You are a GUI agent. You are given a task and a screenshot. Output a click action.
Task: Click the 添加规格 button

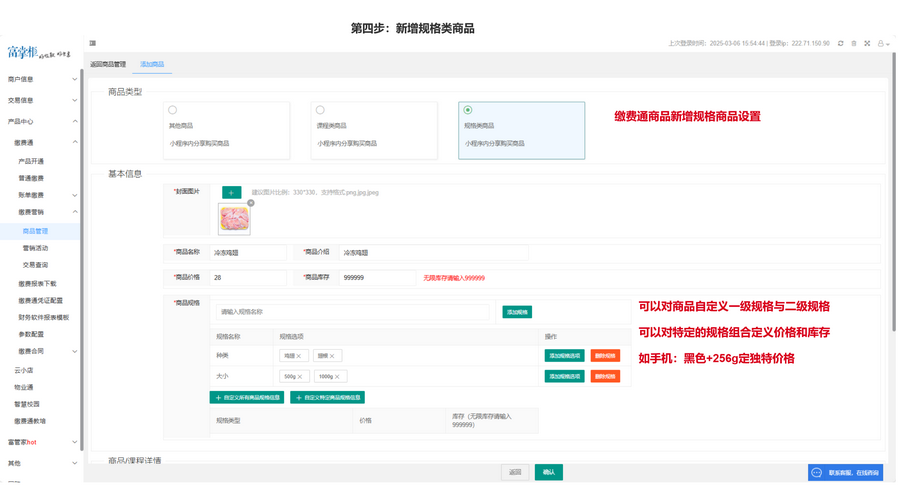[x=517, y=312]
